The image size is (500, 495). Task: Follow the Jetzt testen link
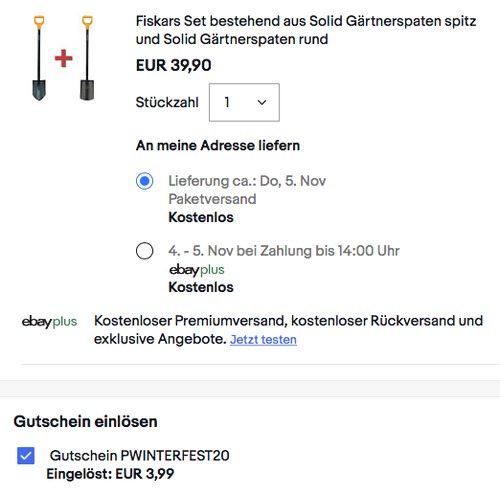coord(263,340)
